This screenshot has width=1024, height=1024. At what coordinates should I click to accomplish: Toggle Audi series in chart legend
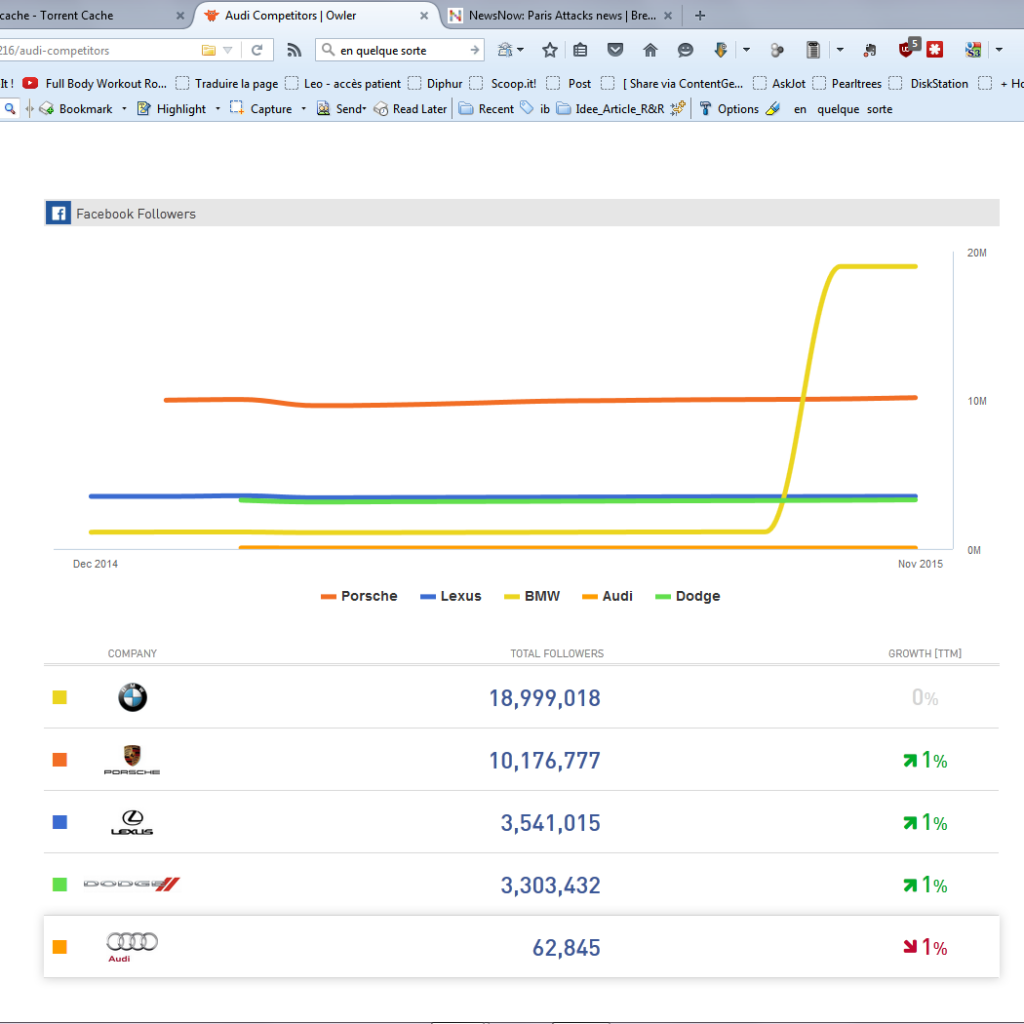pyautogui.click(x=607, y=596)
